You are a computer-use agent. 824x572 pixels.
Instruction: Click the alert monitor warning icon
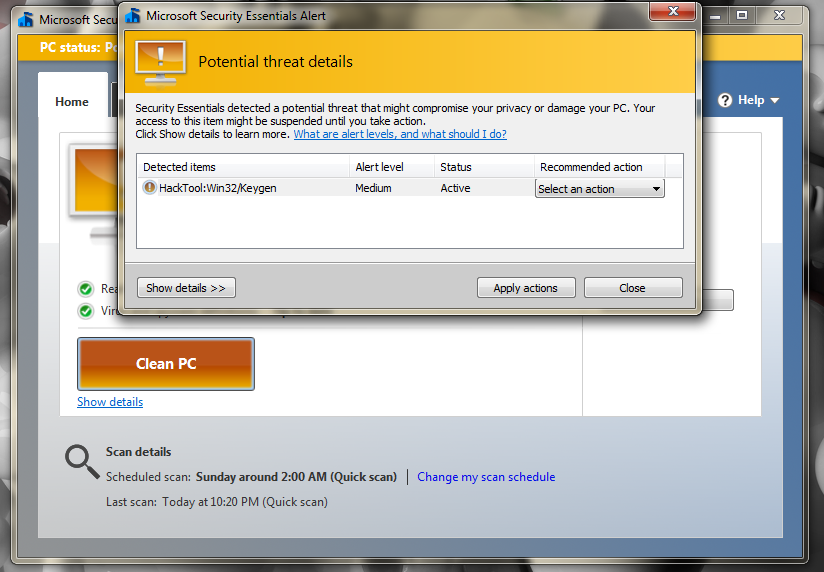click(x=160, y=64)
